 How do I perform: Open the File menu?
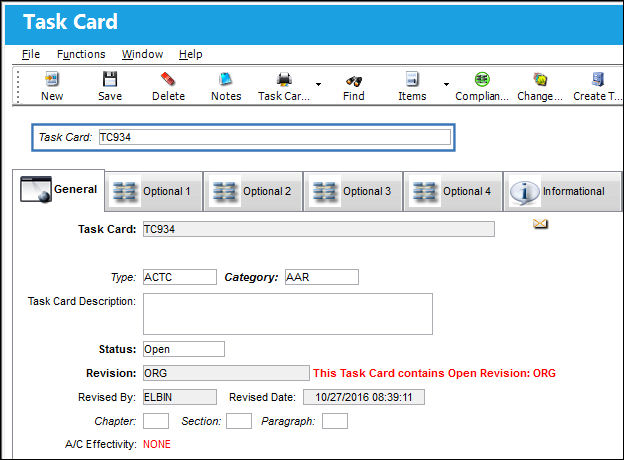pyautogui.click(x=31, y=54)
